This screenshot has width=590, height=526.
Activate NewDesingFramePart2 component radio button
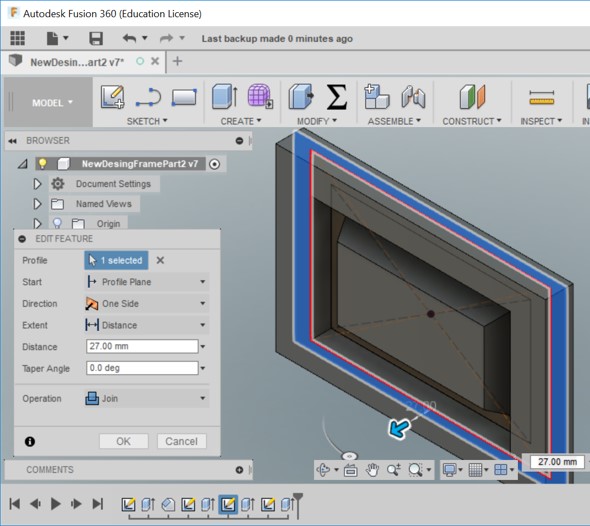pos(214,164)
